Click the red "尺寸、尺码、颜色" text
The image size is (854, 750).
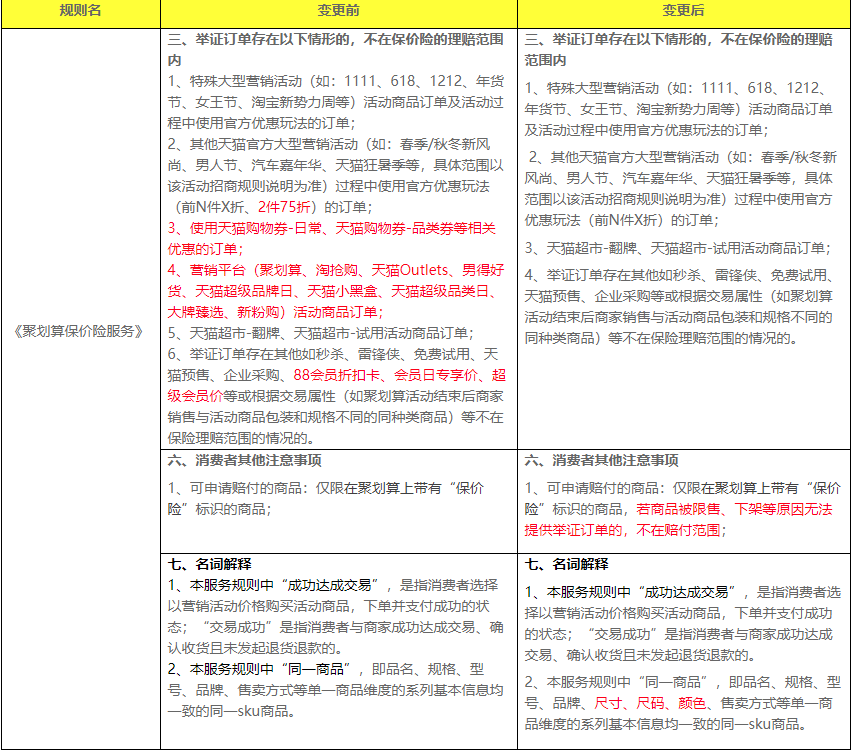click(x=650, y=703)
